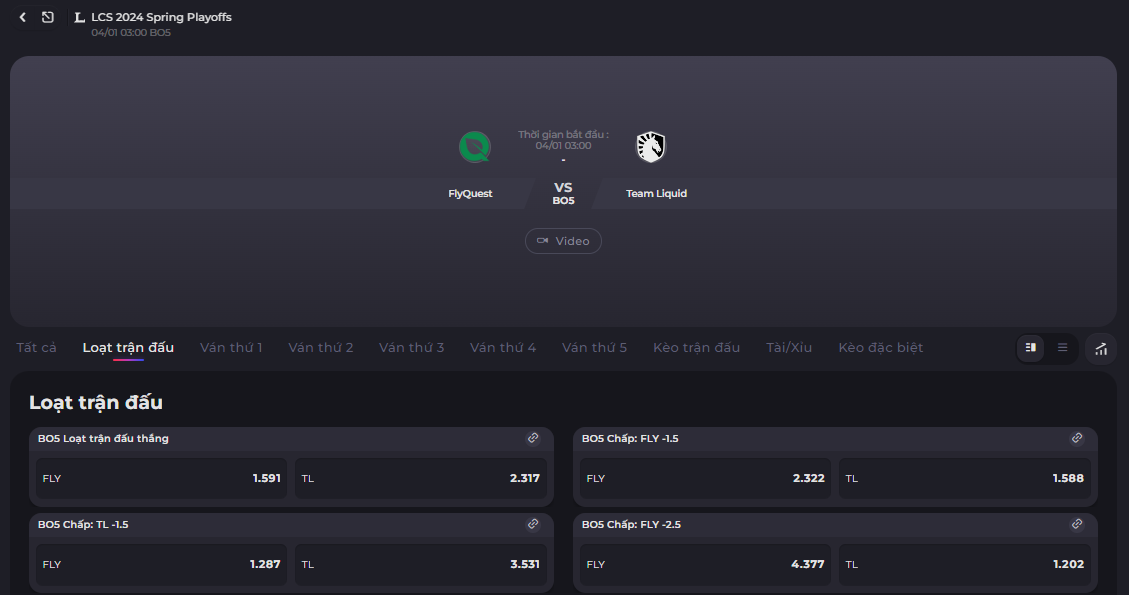Screen dimensions: 1129x595
Task: Click the BO5 Chấp: FLY -2.5 label
Action: tap(631, 525)
